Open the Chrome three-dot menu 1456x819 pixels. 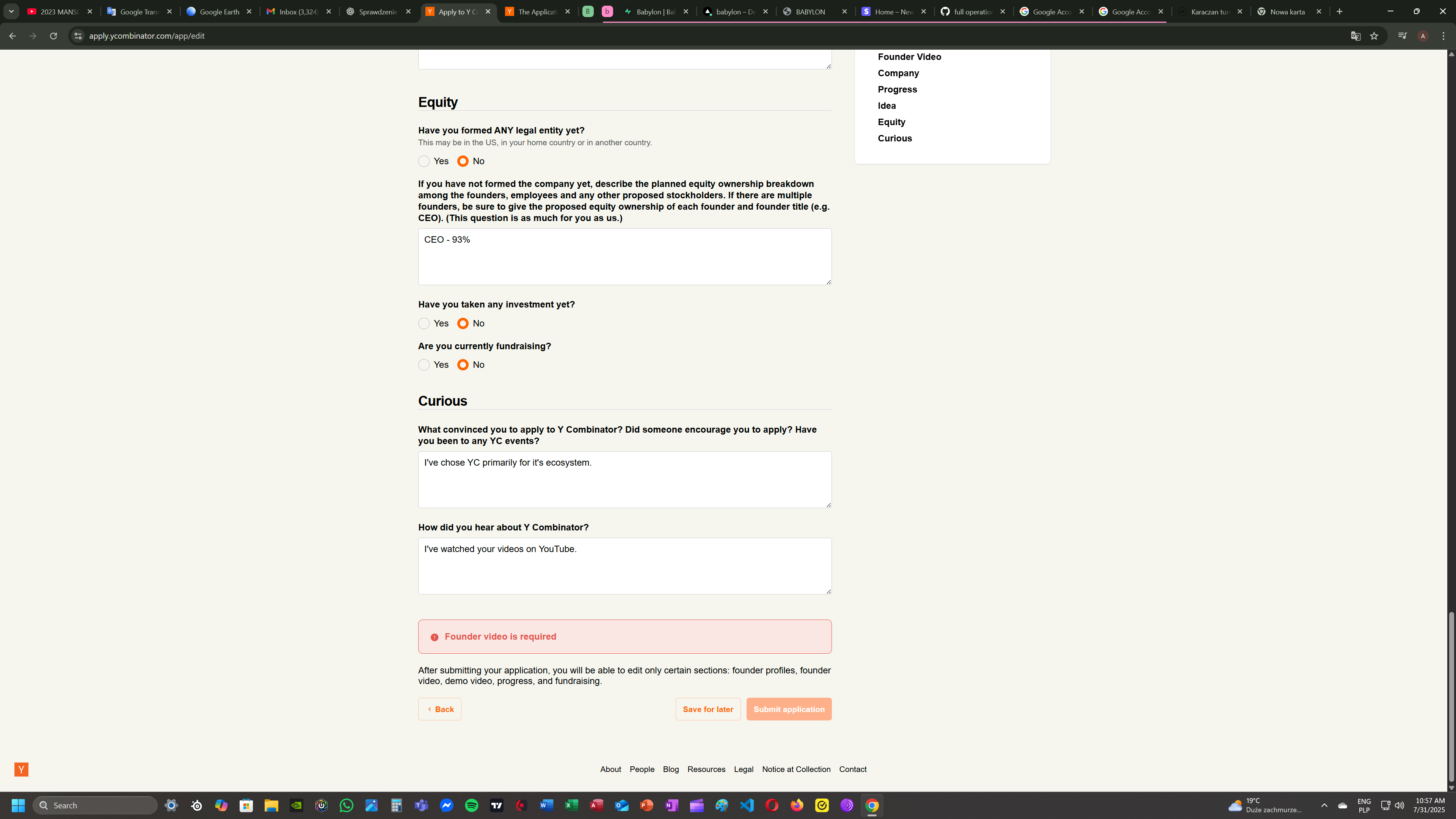(1443, 36)
